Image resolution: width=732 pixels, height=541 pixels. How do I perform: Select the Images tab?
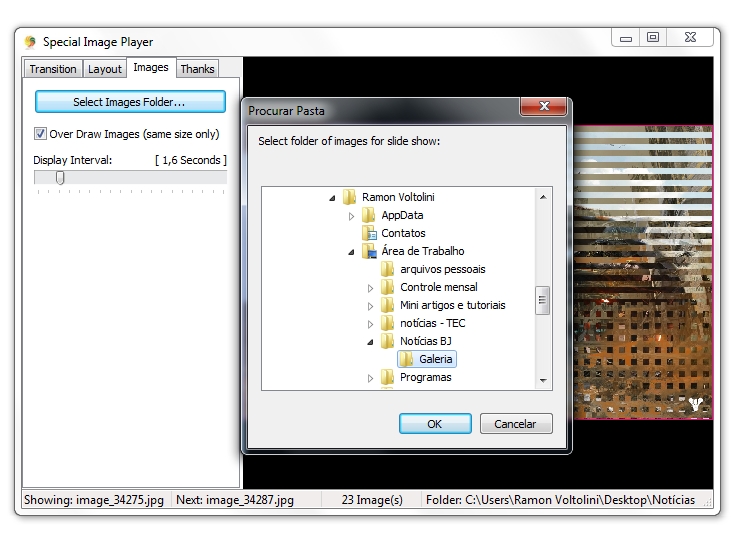[x=151, y=67]
